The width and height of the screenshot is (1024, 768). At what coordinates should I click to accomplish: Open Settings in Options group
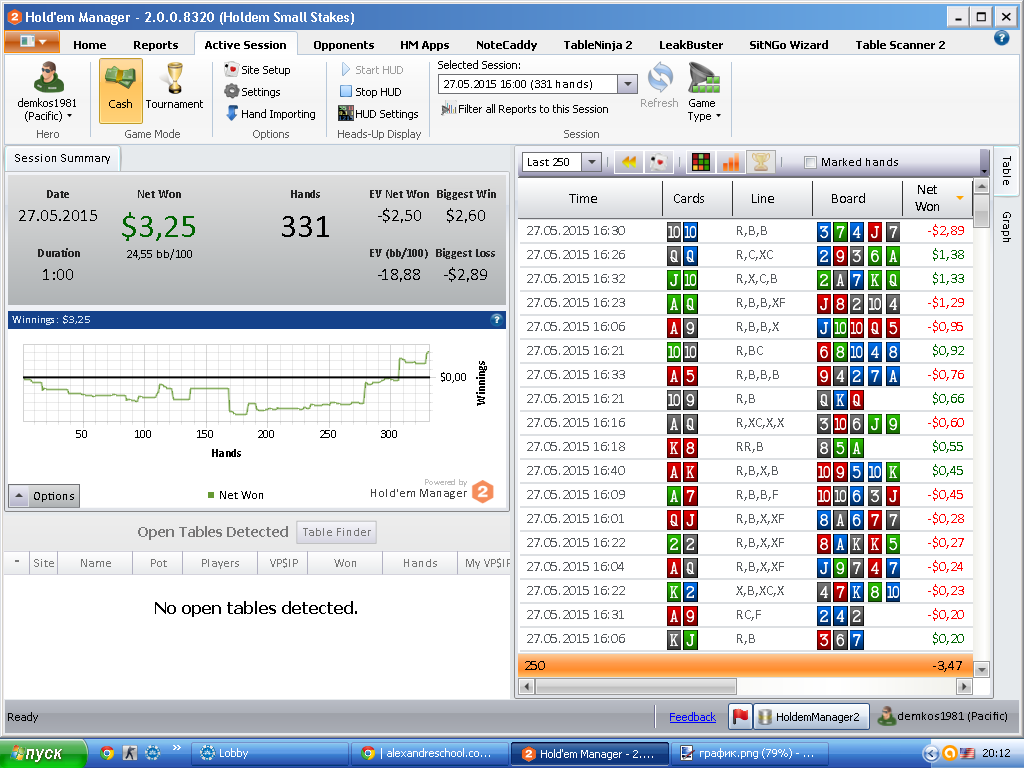pyautogui.click(x=253, y=92)
